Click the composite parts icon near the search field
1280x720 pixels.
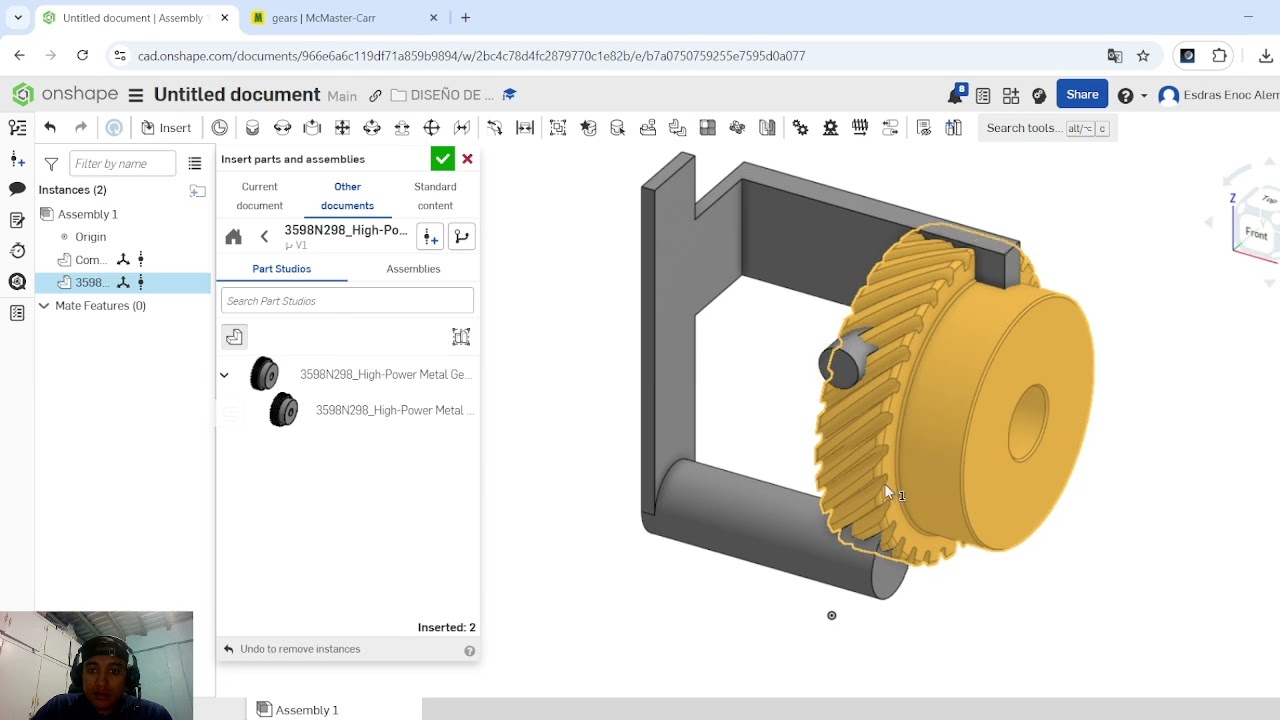click(x=461, y=337)
